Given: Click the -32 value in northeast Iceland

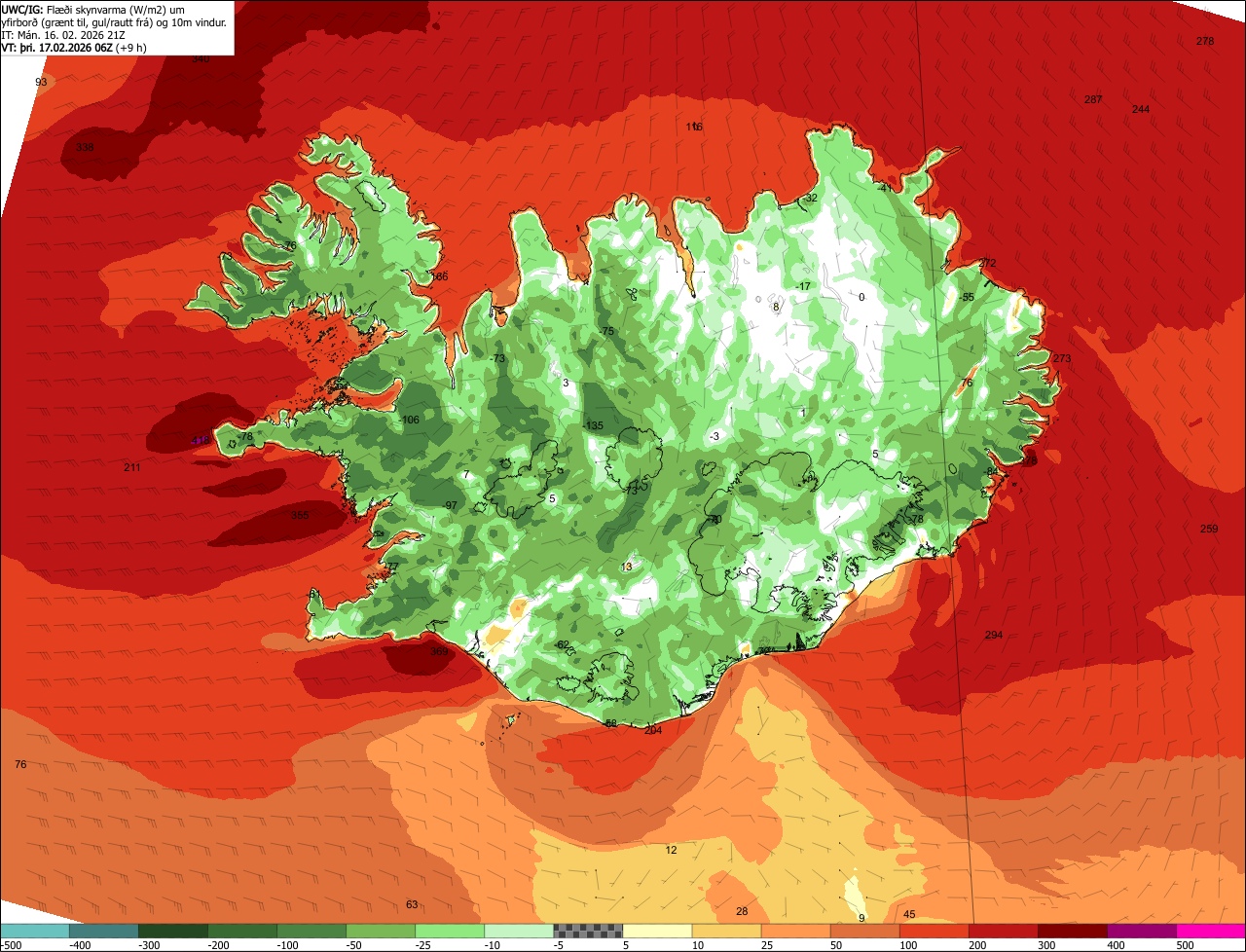Looking at the screenshot, I should coord(810,198).
